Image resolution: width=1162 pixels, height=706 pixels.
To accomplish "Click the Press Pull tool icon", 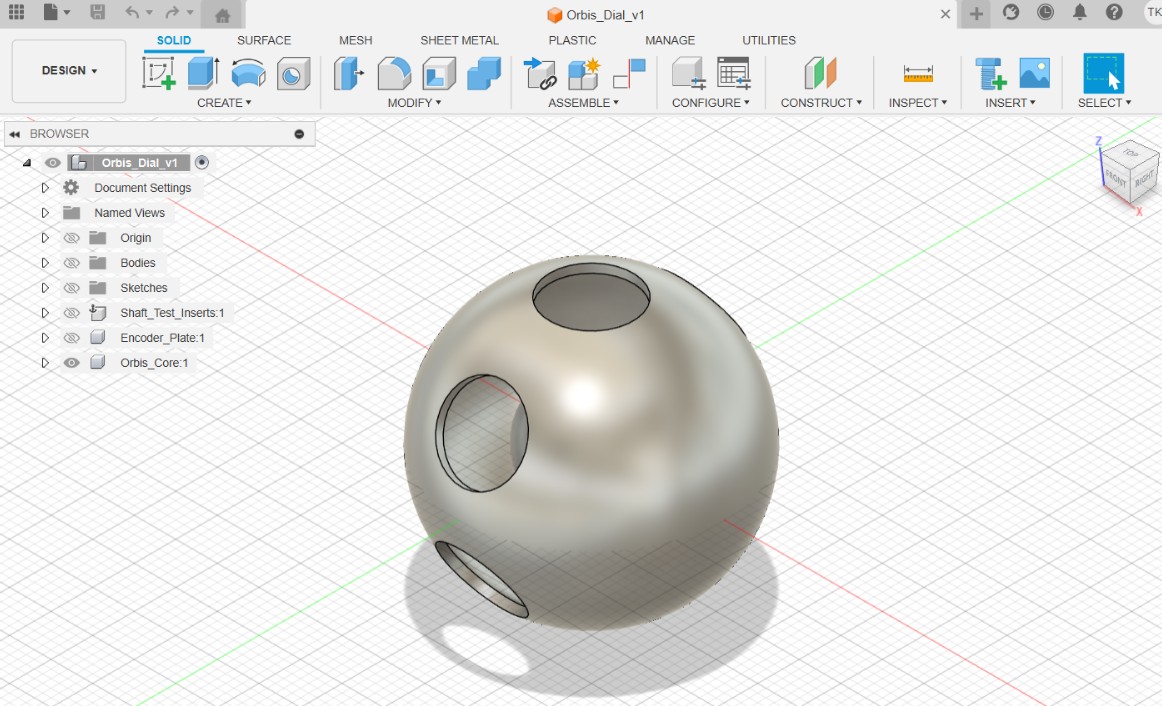I will [348, 73].
